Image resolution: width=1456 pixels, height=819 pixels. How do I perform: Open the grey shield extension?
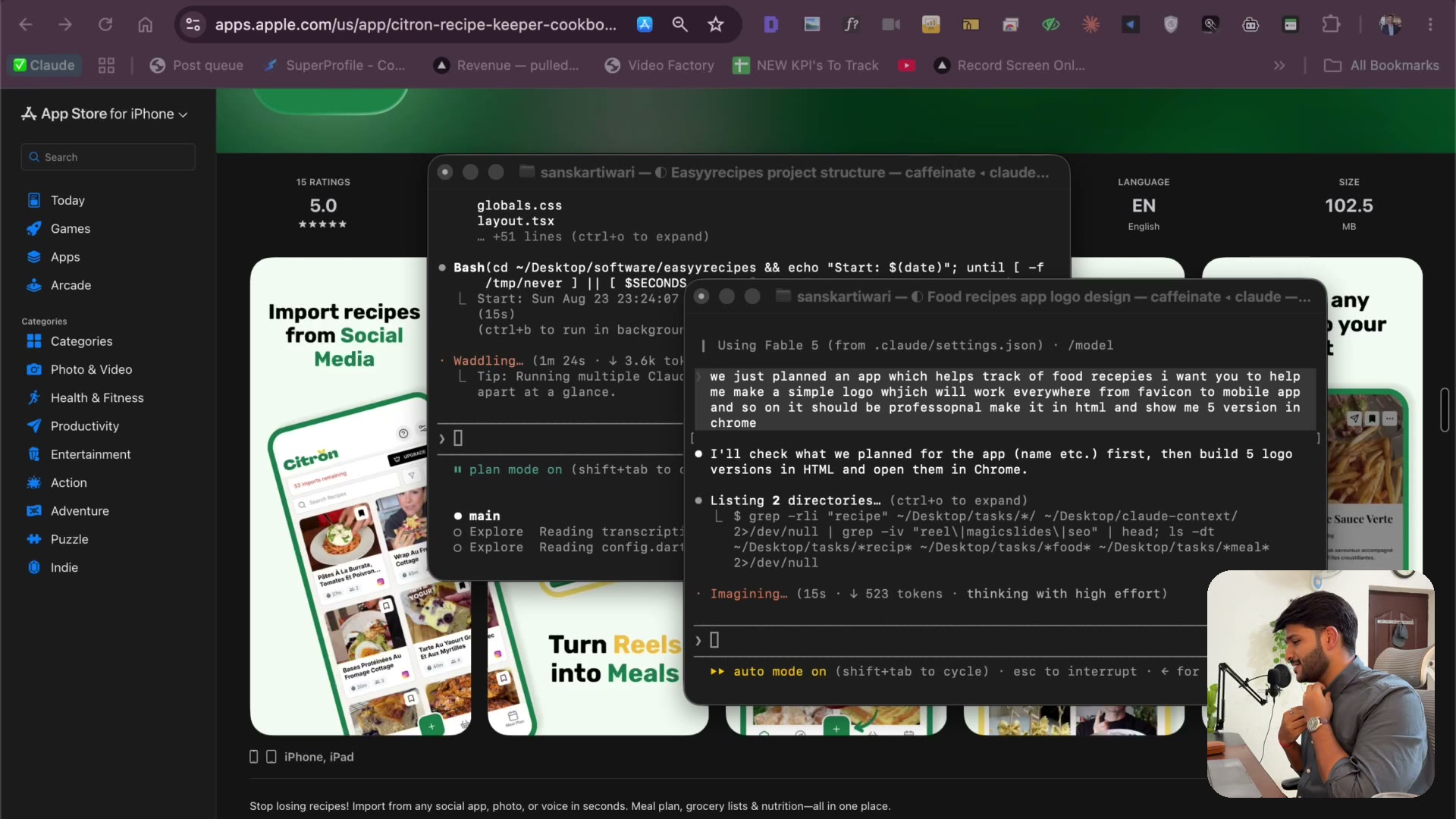[x=1171, y=24]
